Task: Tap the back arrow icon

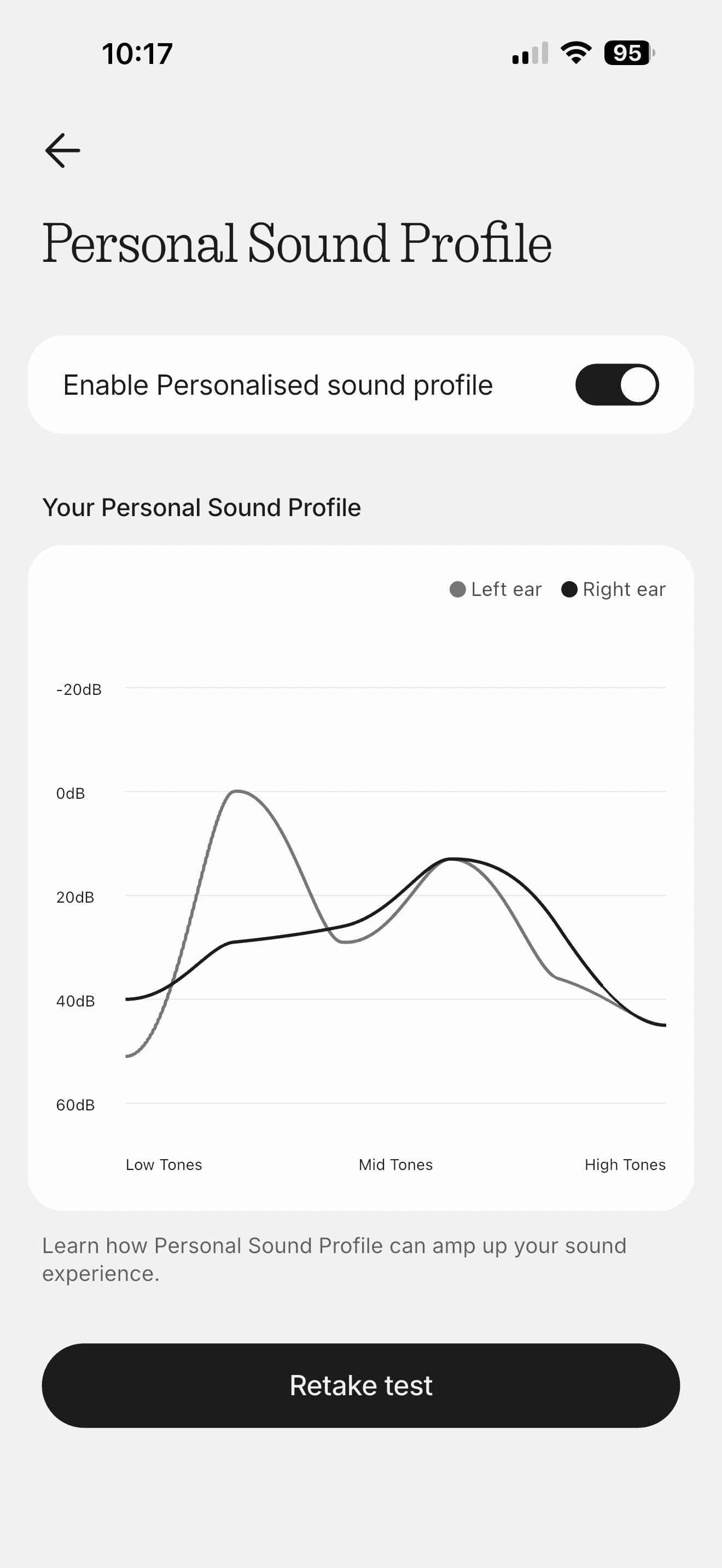Action: coord(63,150)
